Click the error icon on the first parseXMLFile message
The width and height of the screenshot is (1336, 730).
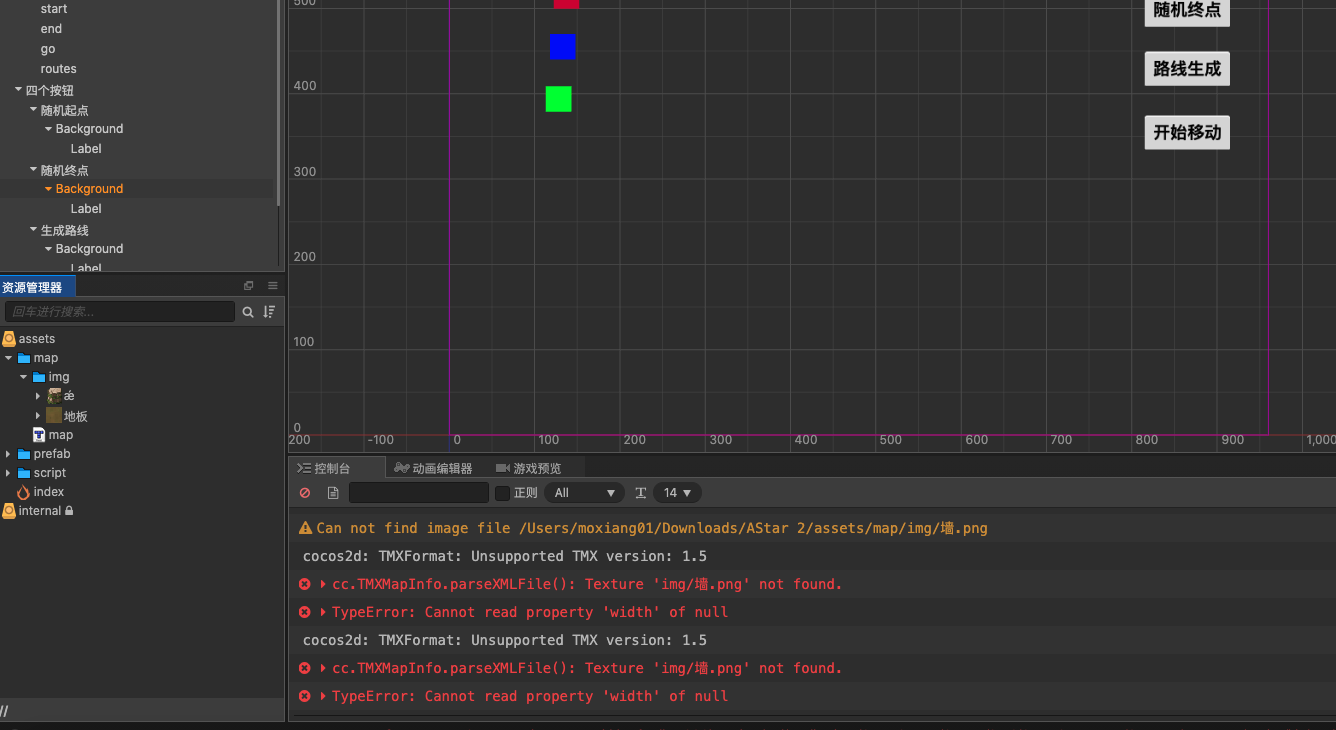(x=305, y=584)
